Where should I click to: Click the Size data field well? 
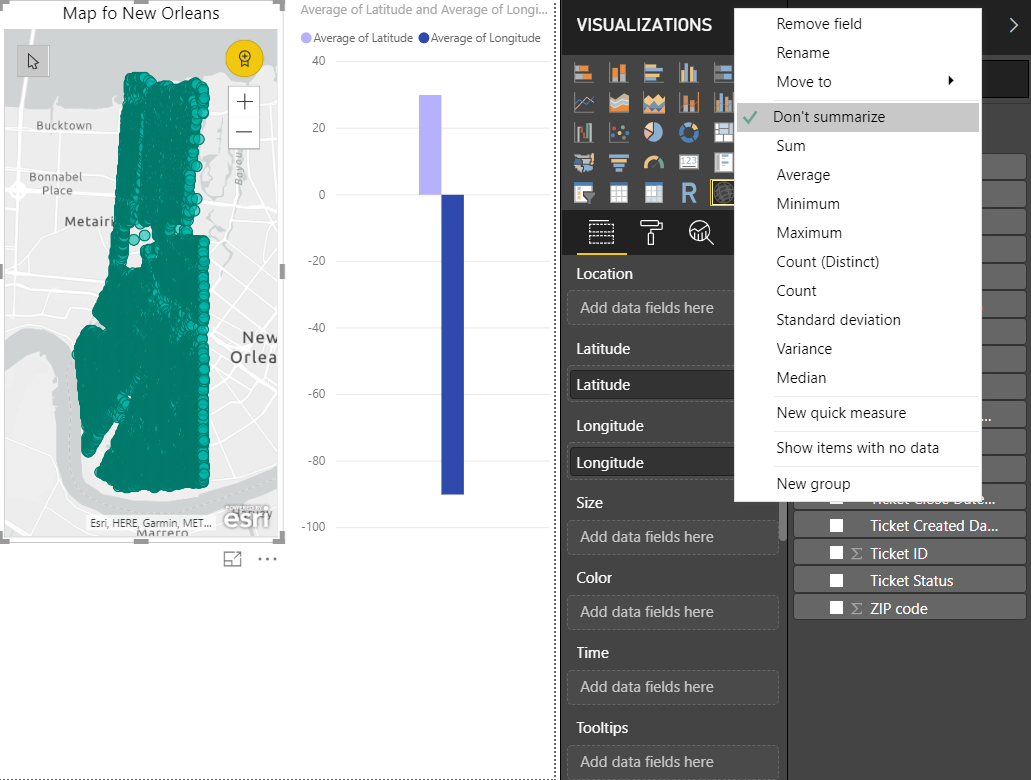click(x=672, y=537)
